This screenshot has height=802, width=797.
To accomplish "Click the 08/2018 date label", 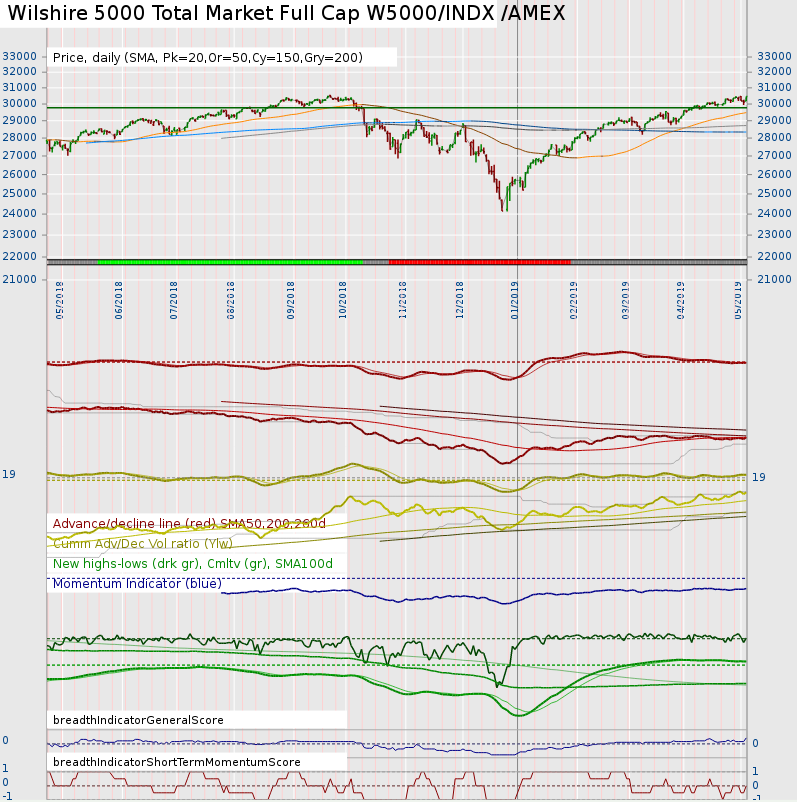I will pos(231,300).
